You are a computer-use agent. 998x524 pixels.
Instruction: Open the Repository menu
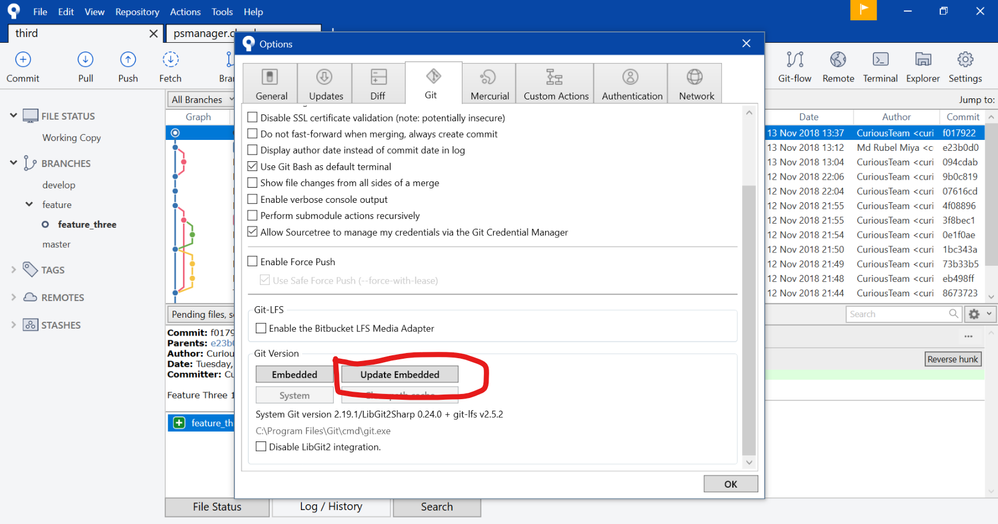point(137,11)
